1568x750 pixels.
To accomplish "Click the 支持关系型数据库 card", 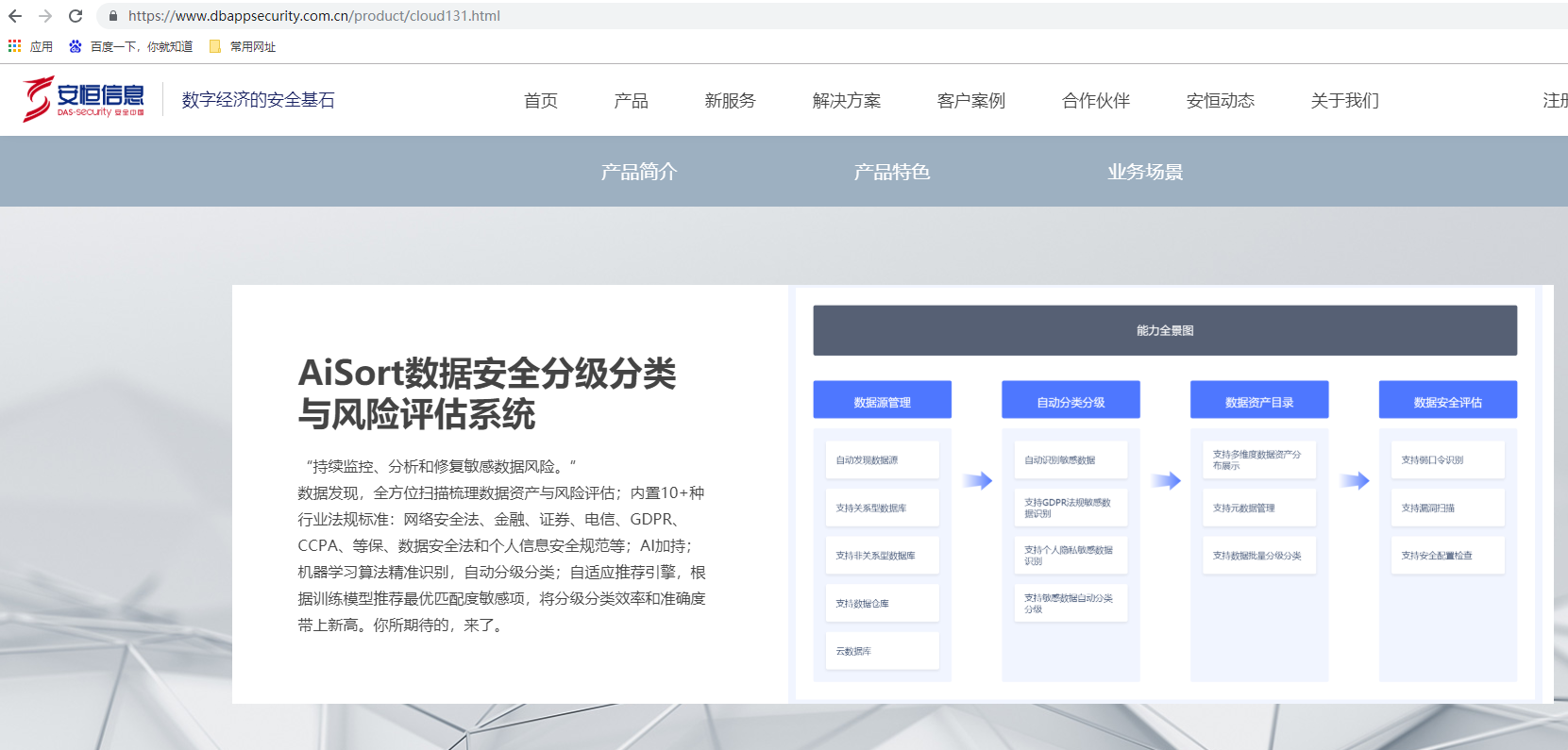I will (882, 508).
